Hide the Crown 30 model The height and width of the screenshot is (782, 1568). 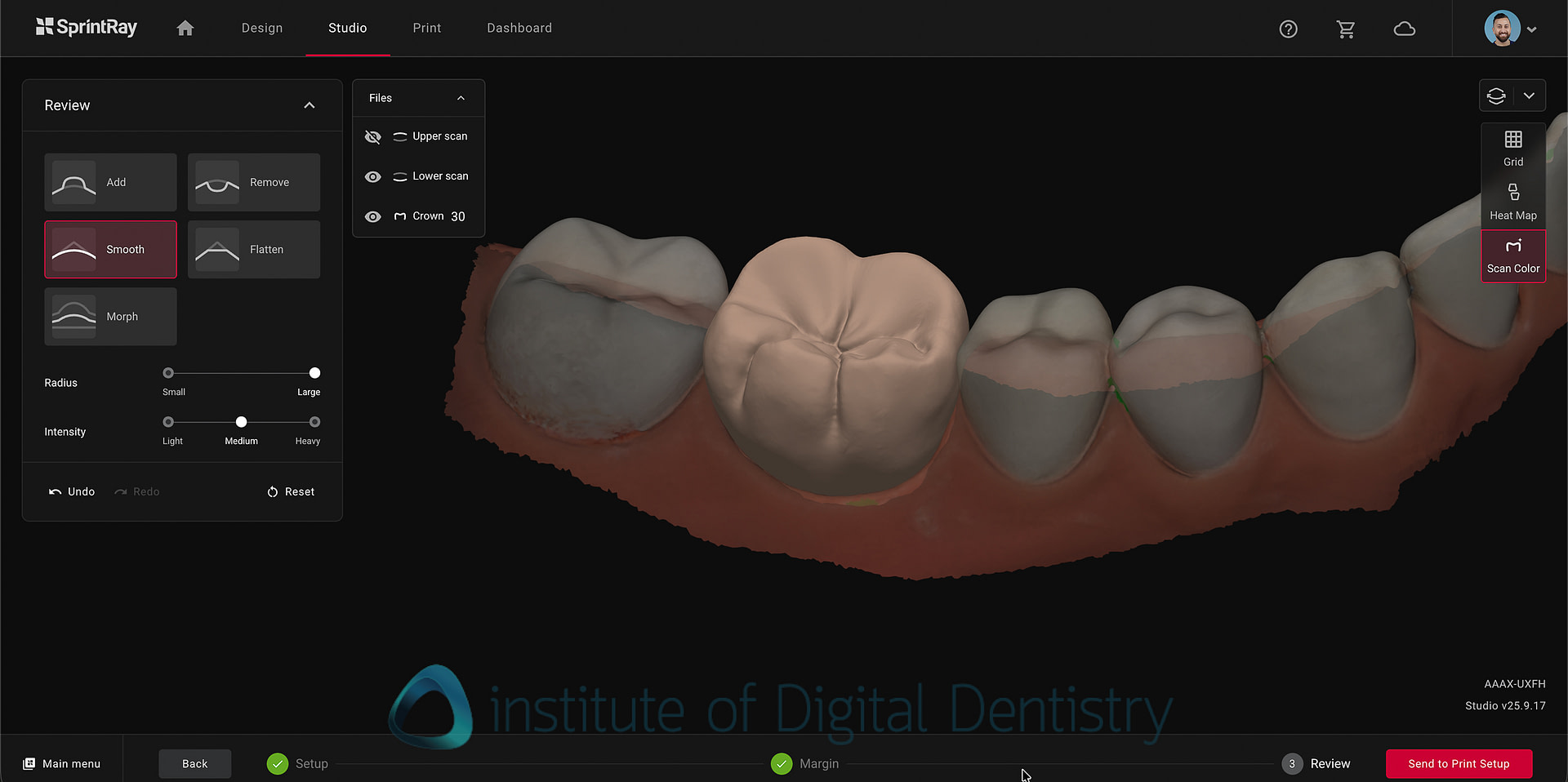(x=373, y=217)
